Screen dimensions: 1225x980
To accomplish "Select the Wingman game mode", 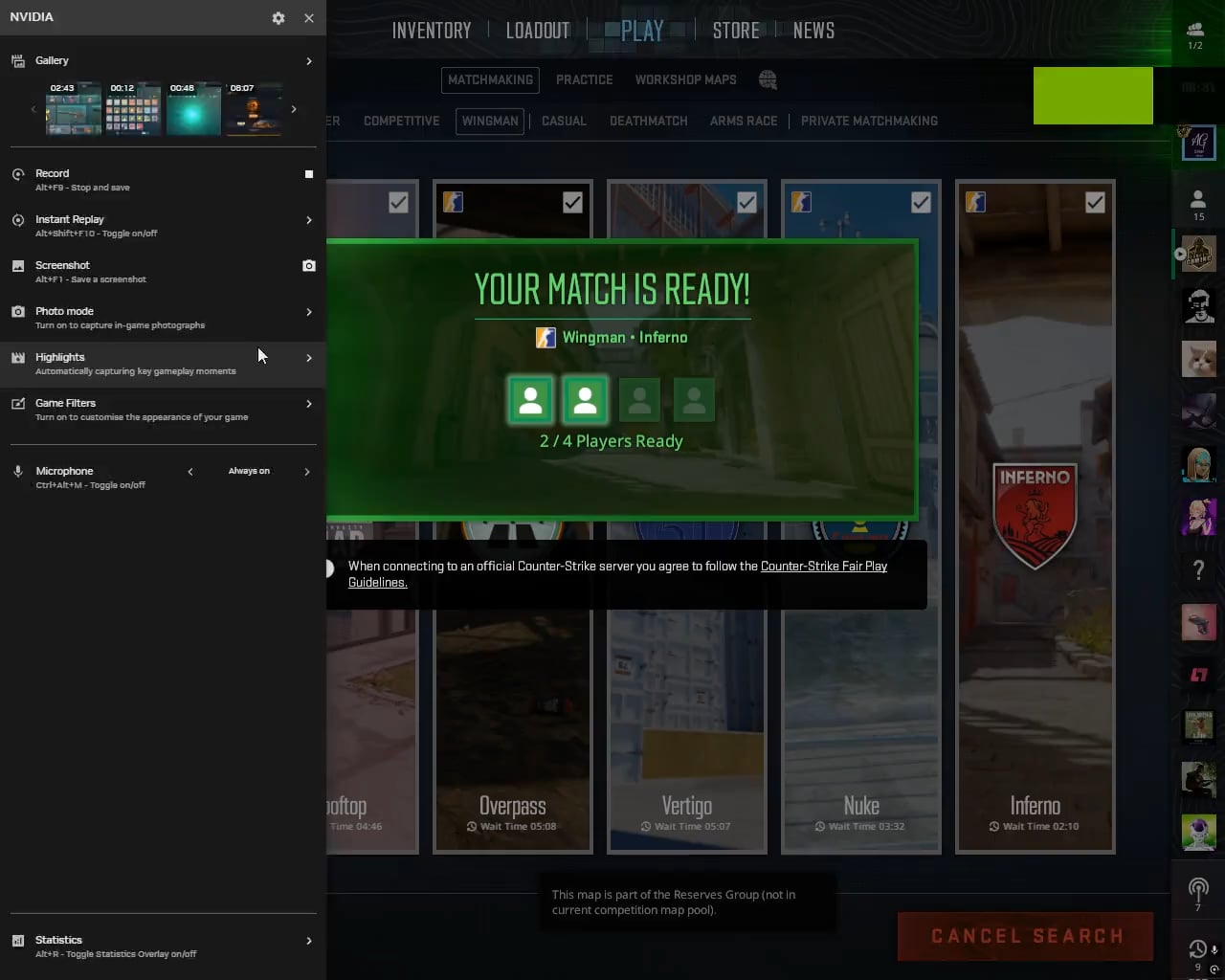I will (490, 122).
